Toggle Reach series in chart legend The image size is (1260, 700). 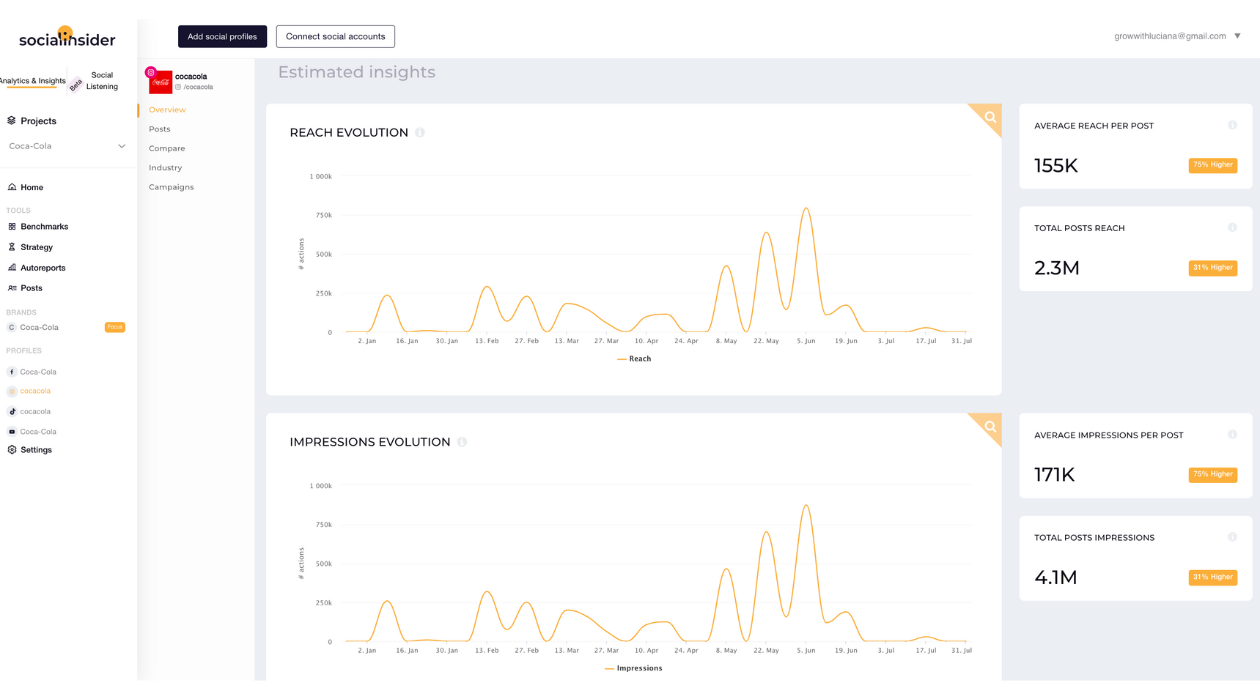(x=634, y=359)
